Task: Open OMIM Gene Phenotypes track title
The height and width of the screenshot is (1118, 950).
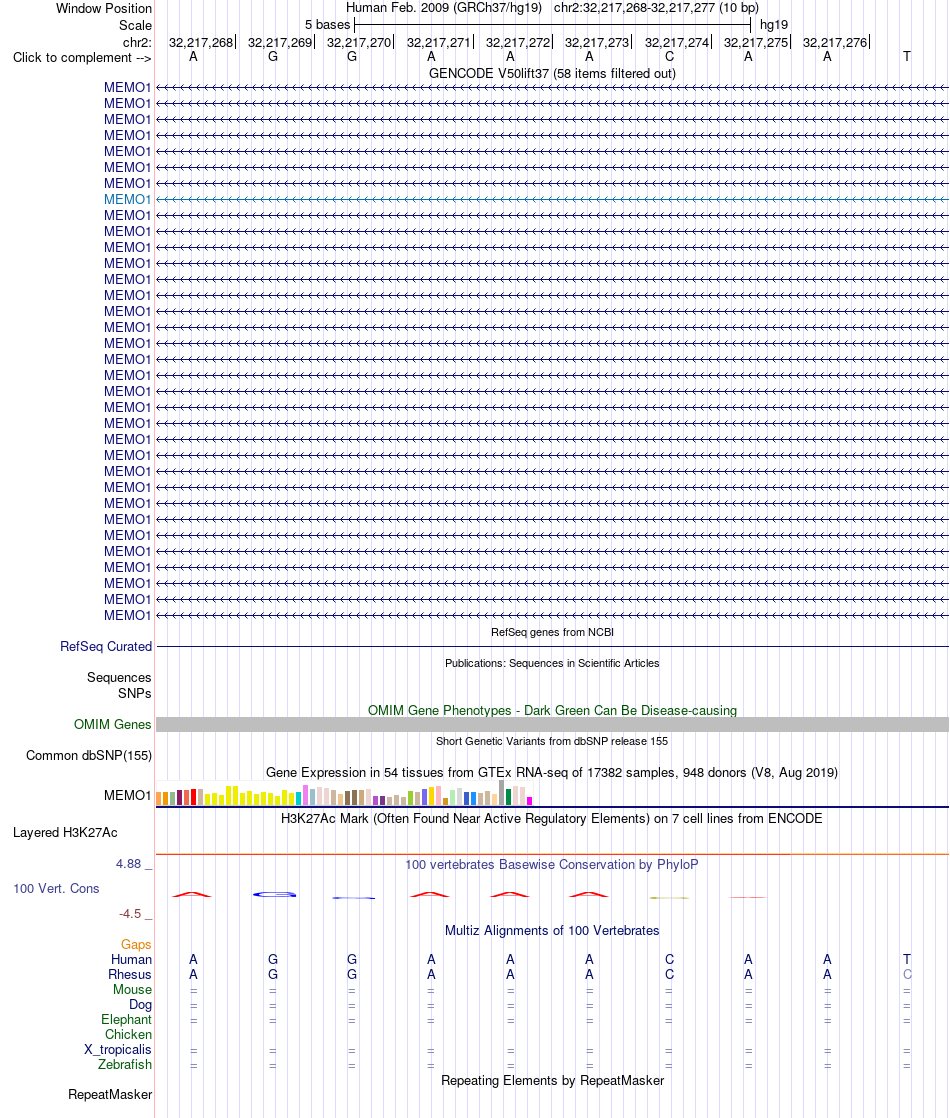Action: coord(552,710)
